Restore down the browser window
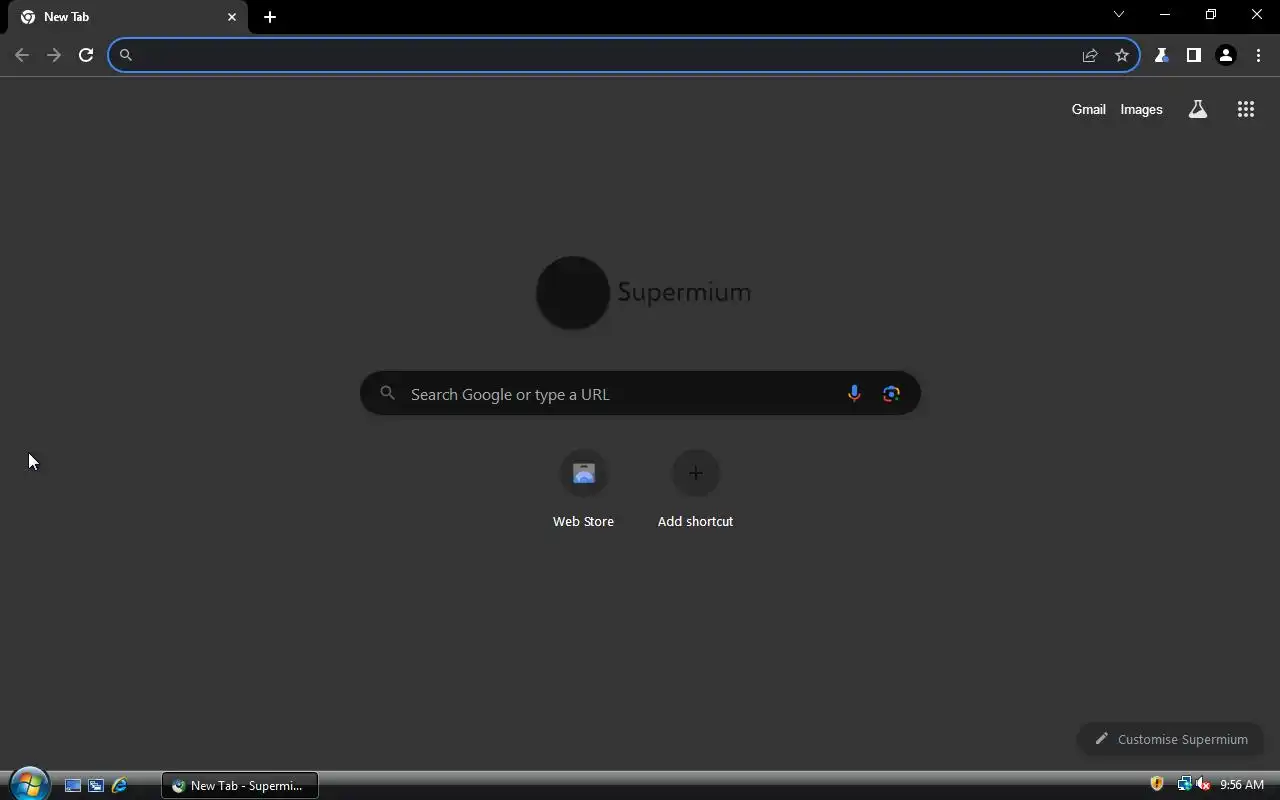The image size is (1280, 800). point(1211,14)
